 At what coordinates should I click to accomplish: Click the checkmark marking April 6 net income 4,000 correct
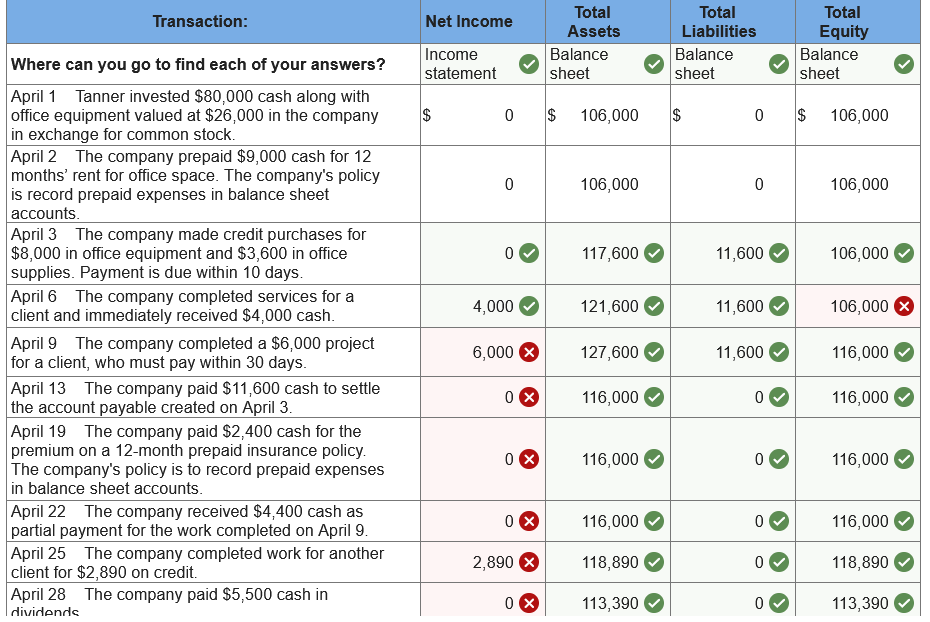pyautogui.click(x=530, y=306)
